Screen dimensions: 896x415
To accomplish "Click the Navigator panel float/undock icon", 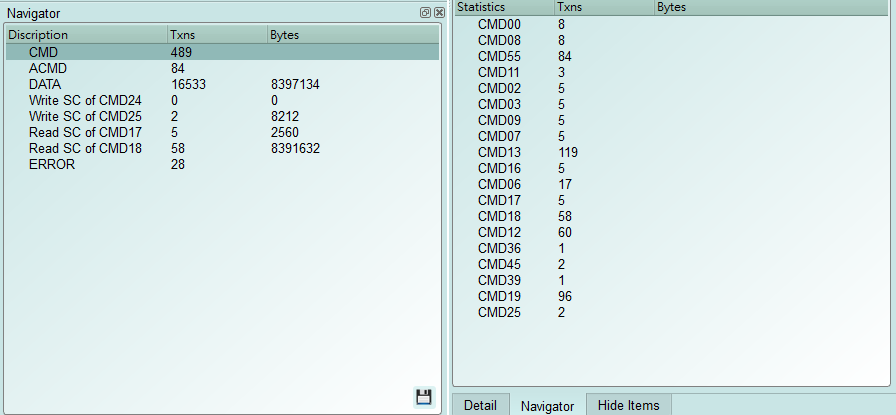I will tap(425, 13).
